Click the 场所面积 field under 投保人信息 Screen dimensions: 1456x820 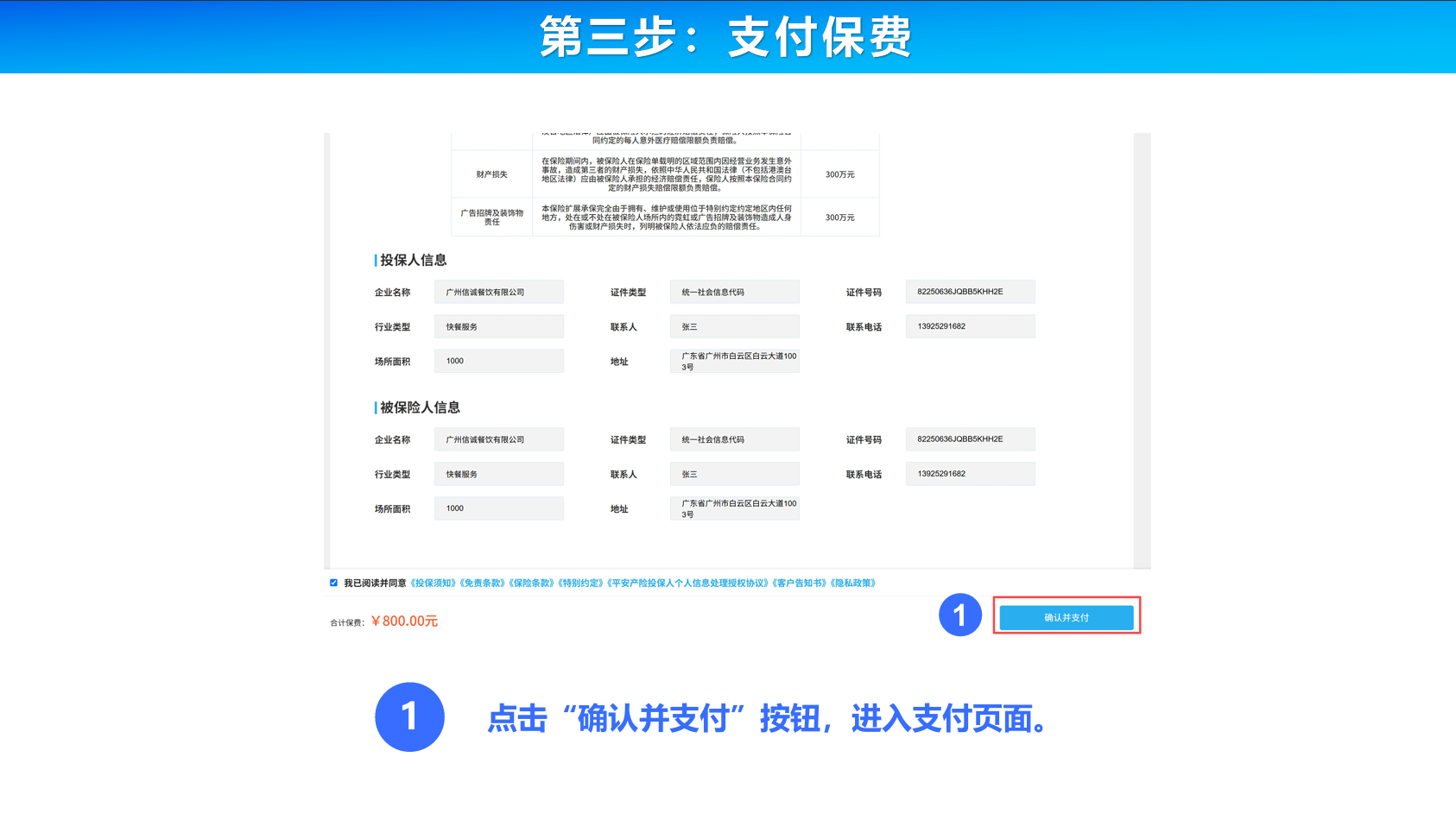498,361
